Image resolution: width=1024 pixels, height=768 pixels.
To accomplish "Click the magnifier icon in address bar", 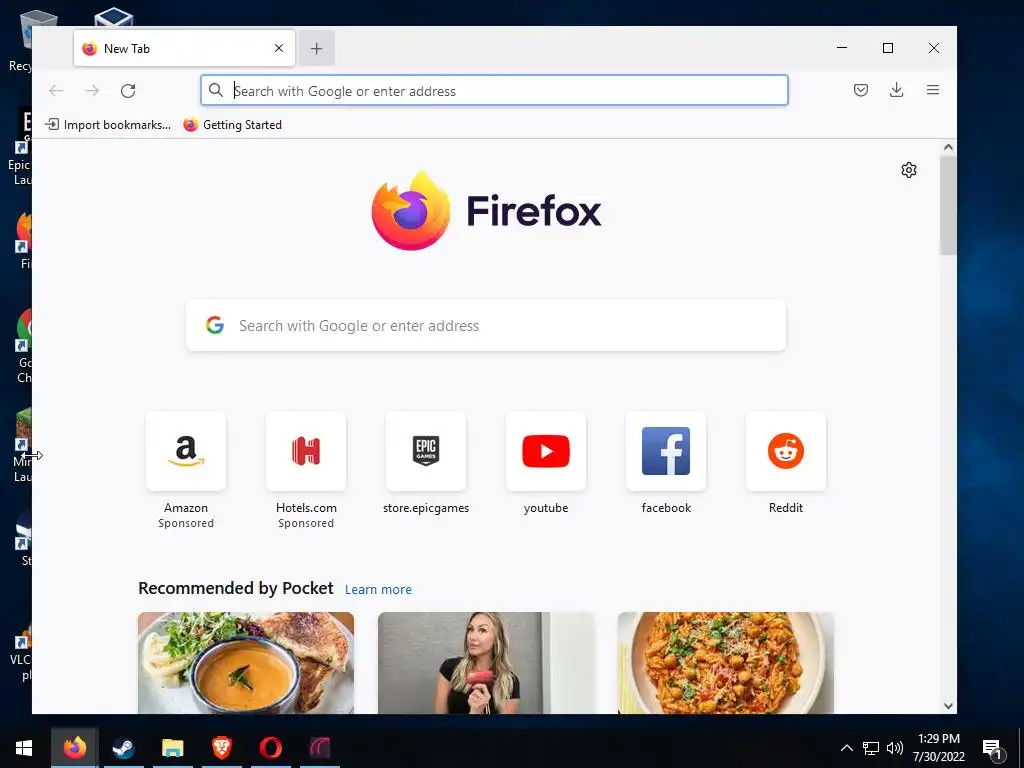I will pyautogui.click(x=216, y=90).
